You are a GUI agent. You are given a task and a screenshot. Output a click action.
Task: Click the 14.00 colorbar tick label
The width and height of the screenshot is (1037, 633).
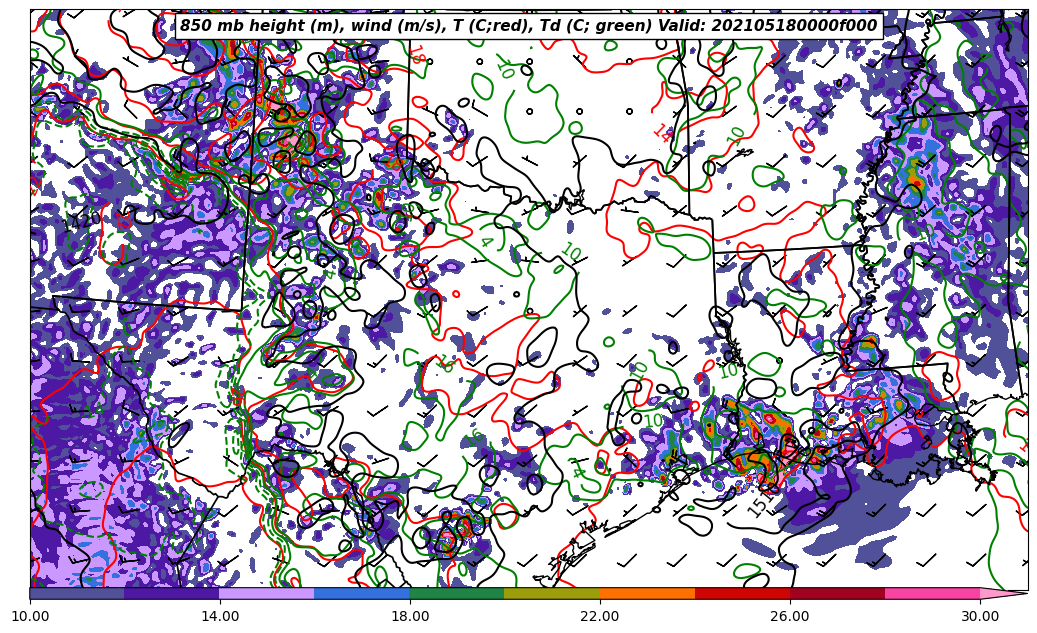[220, 616]
